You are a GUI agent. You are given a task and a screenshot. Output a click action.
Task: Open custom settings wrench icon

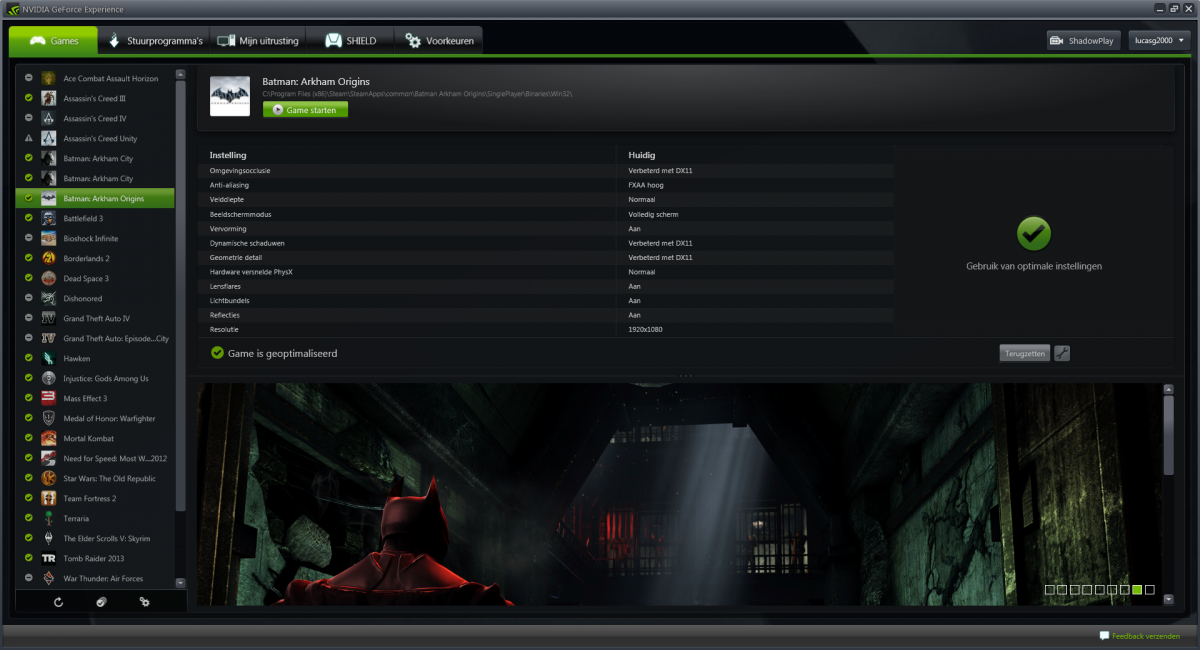(1062, 353)
